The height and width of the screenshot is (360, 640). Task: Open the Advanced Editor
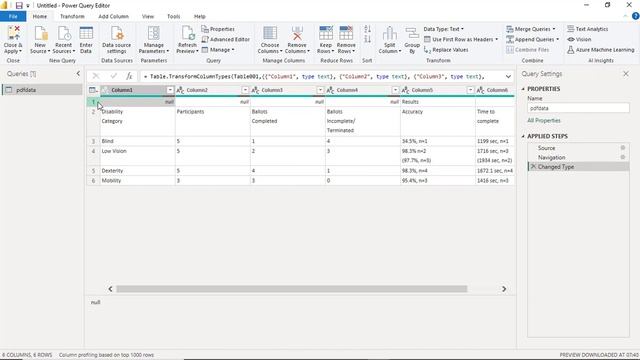pyautogui.click(x=225, y=39)
